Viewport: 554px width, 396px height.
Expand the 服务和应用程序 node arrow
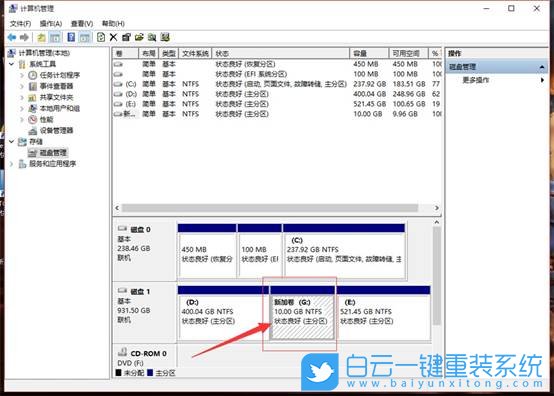(x=12, y=164)
